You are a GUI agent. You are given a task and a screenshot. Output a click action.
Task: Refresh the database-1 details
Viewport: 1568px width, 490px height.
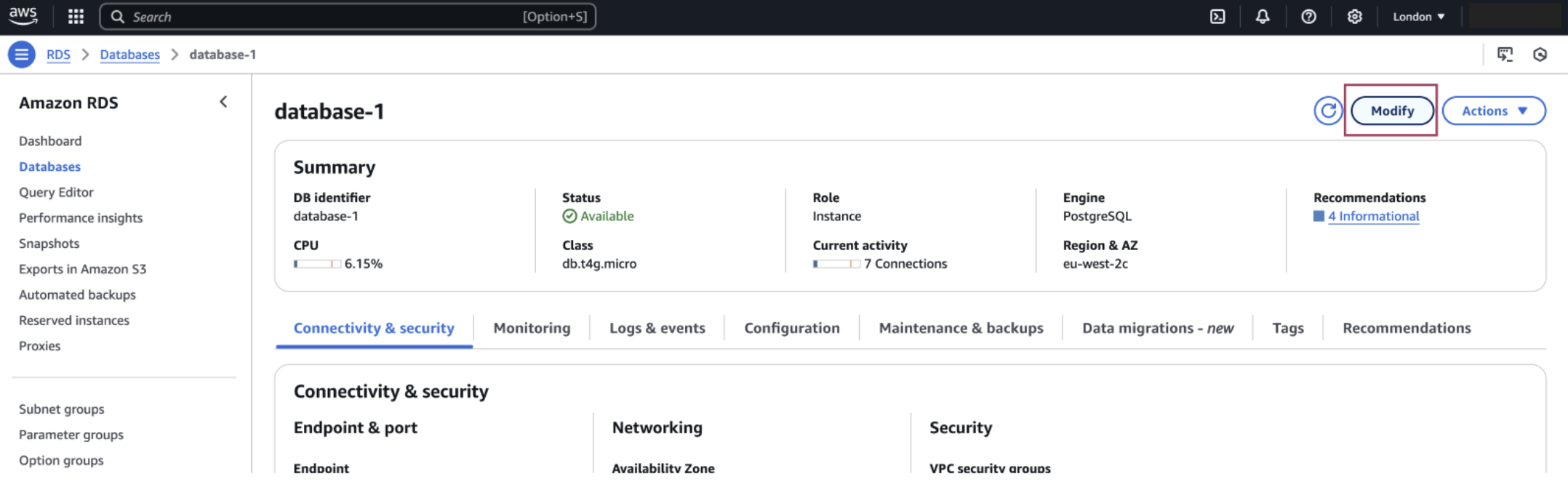(1328, 111)
